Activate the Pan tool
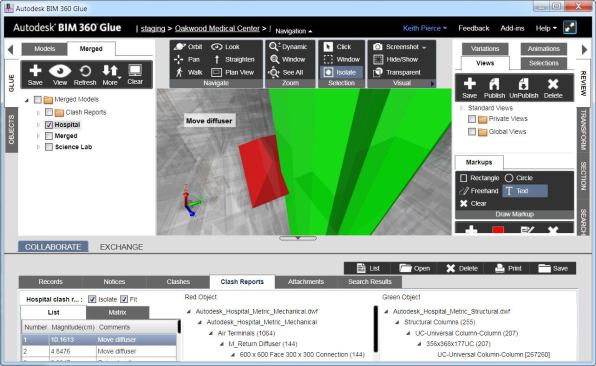The width and height of the screenshot is (596, 366). coord(187,59)
